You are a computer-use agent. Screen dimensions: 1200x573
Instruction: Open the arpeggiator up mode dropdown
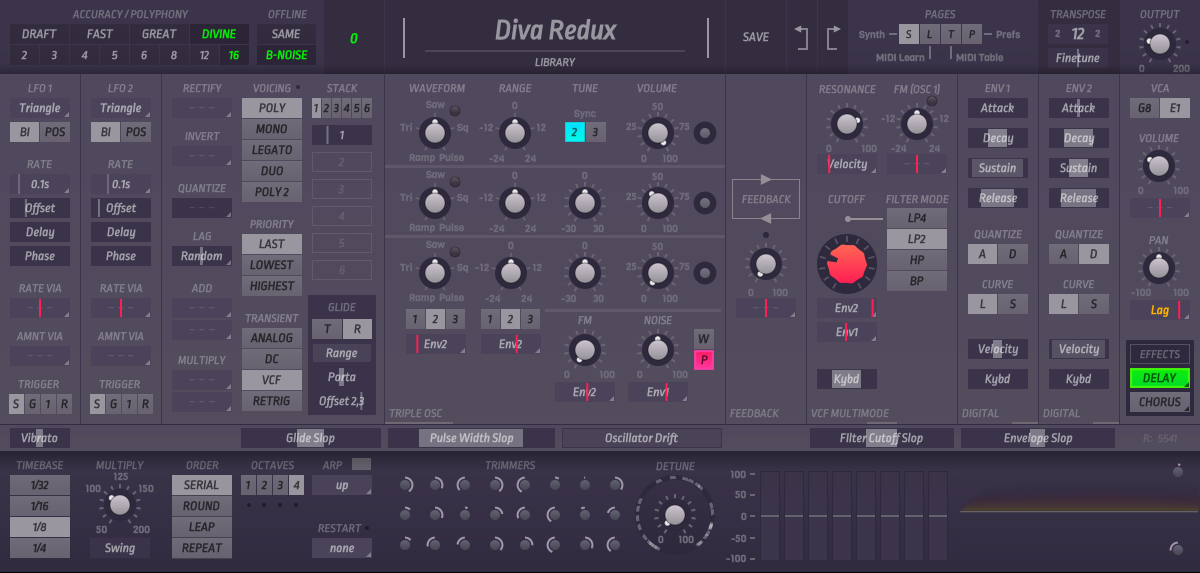click(x=342, y=485)
